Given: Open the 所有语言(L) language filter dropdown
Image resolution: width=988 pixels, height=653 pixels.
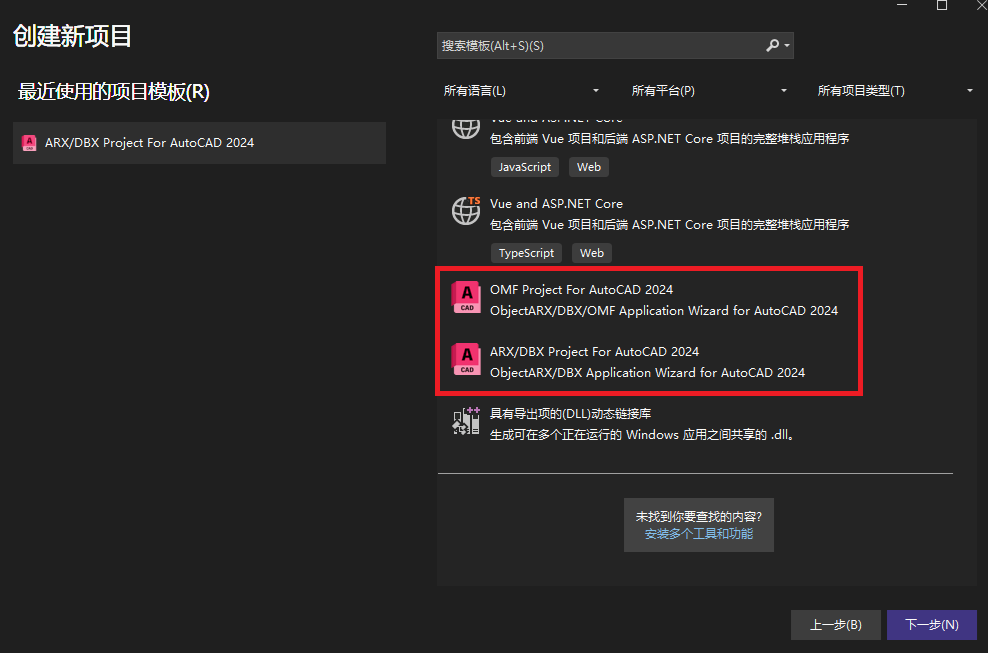Looking at the screenshot, I should click(x=521, y=91).
